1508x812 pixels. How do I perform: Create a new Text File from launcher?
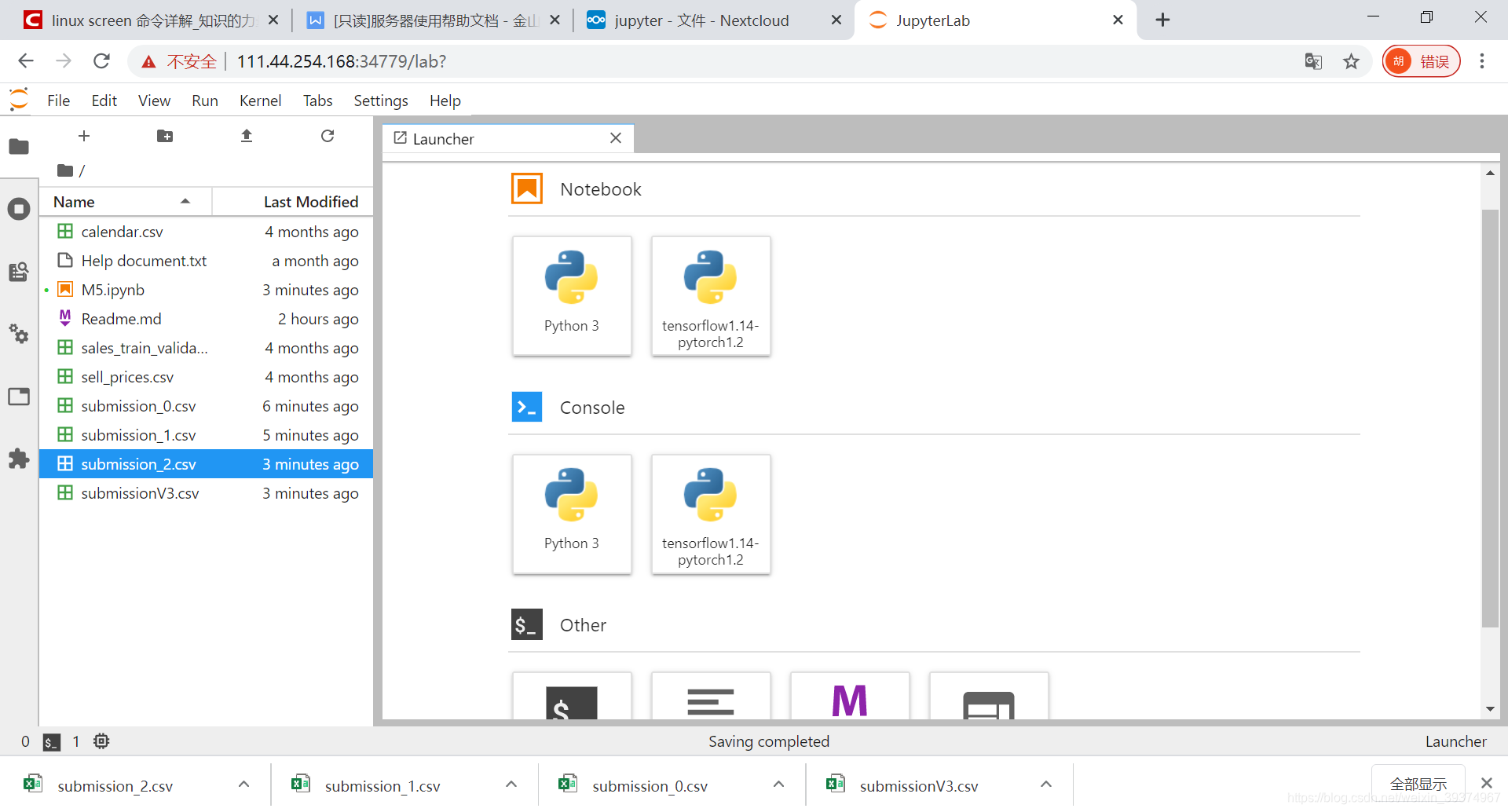(711, 696)
